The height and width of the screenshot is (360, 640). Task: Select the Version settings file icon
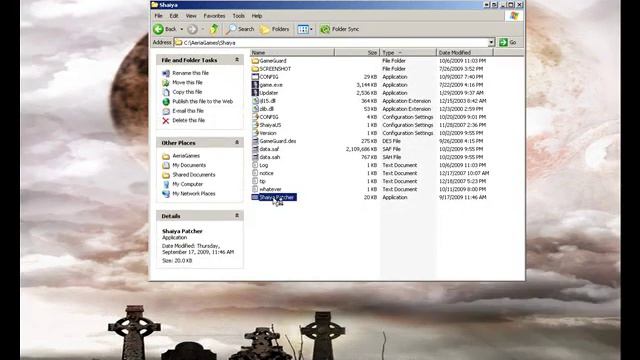tap(255, 133)
